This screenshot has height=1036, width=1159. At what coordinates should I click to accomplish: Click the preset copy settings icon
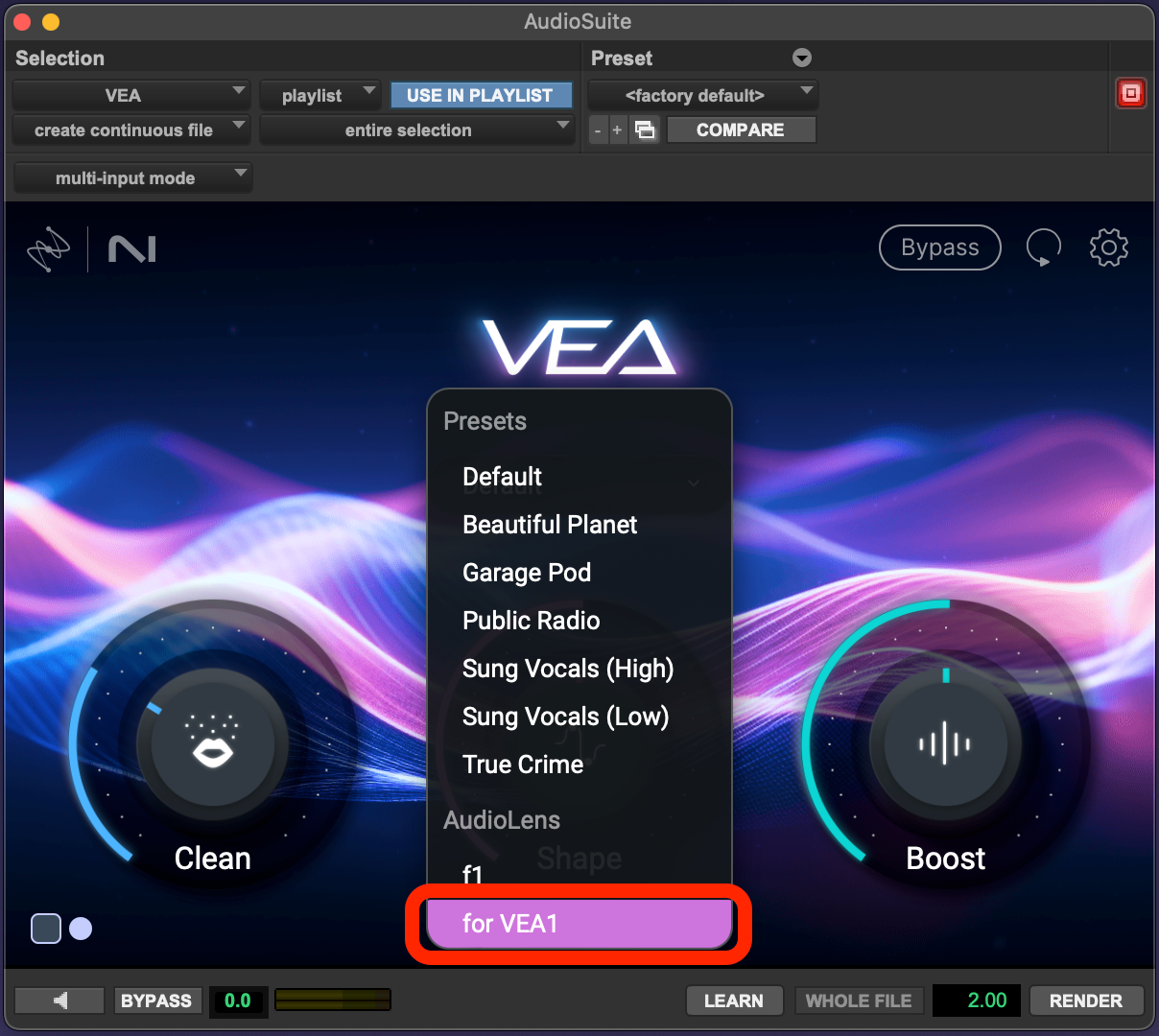[645, 129]
